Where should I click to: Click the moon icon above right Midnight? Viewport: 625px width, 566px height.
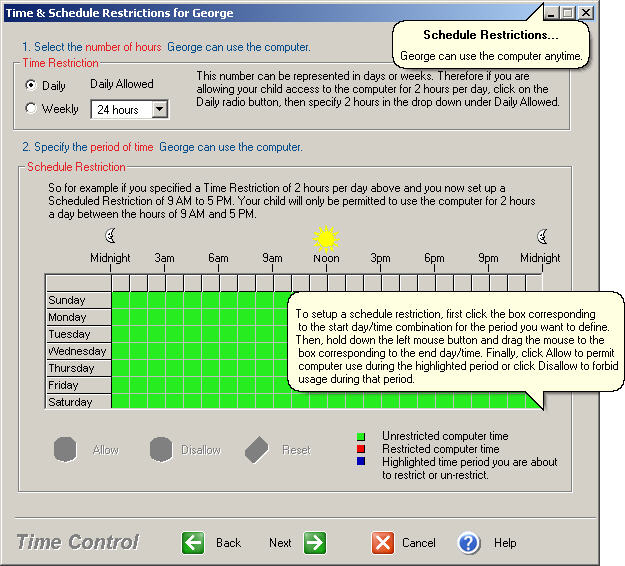(x=542, y=236)
